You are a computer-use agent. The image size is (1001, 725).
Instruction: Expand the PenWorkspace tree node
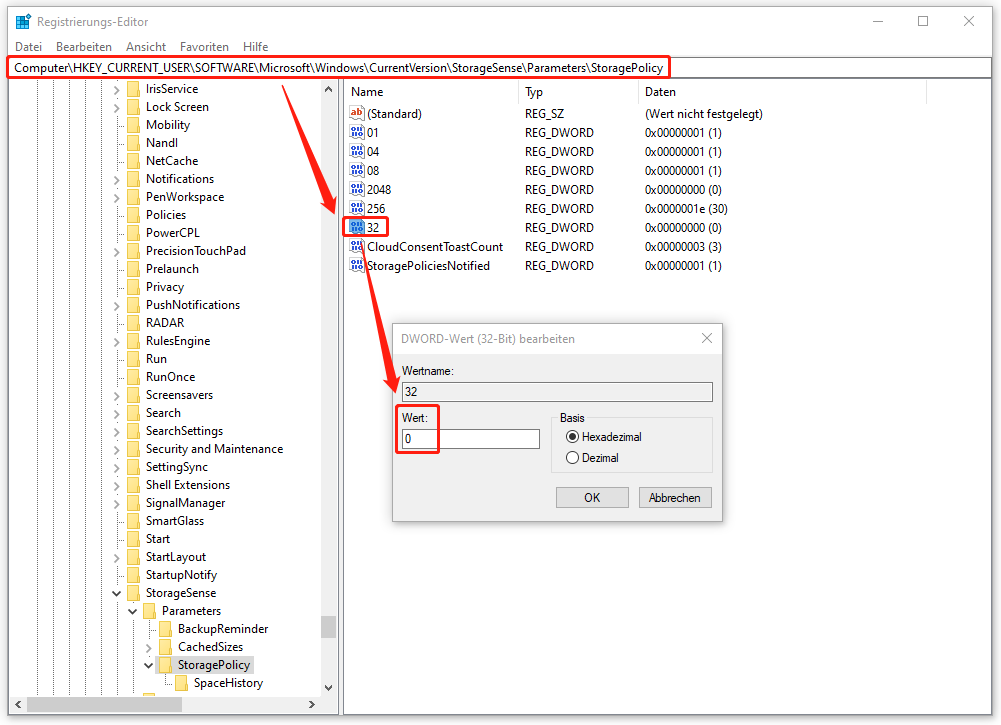coord(116,198)
